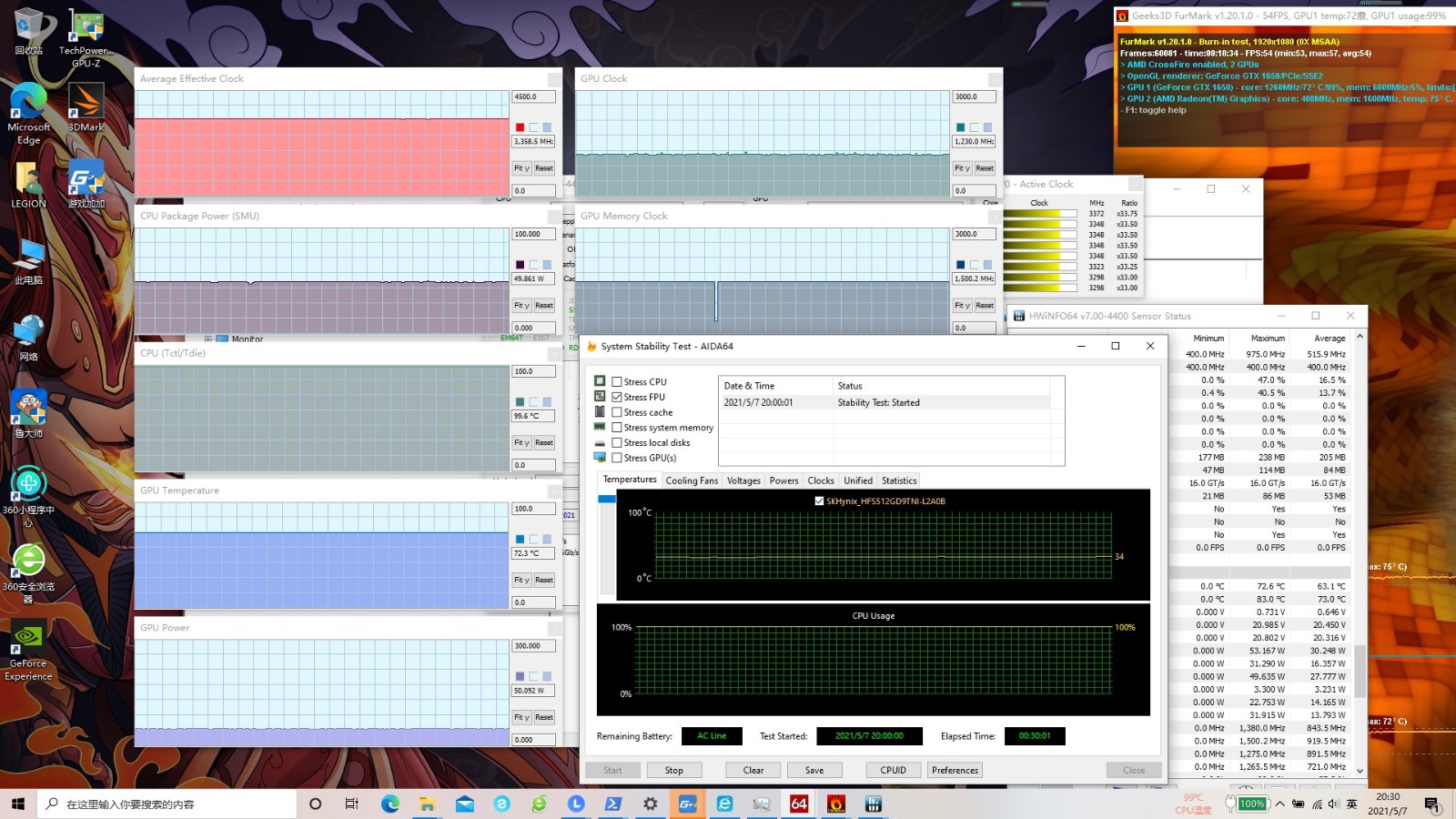Click Fit y on GPU Temperature graph
Viewport: 1456px width, 819px height.
click(x=521, y=580)
